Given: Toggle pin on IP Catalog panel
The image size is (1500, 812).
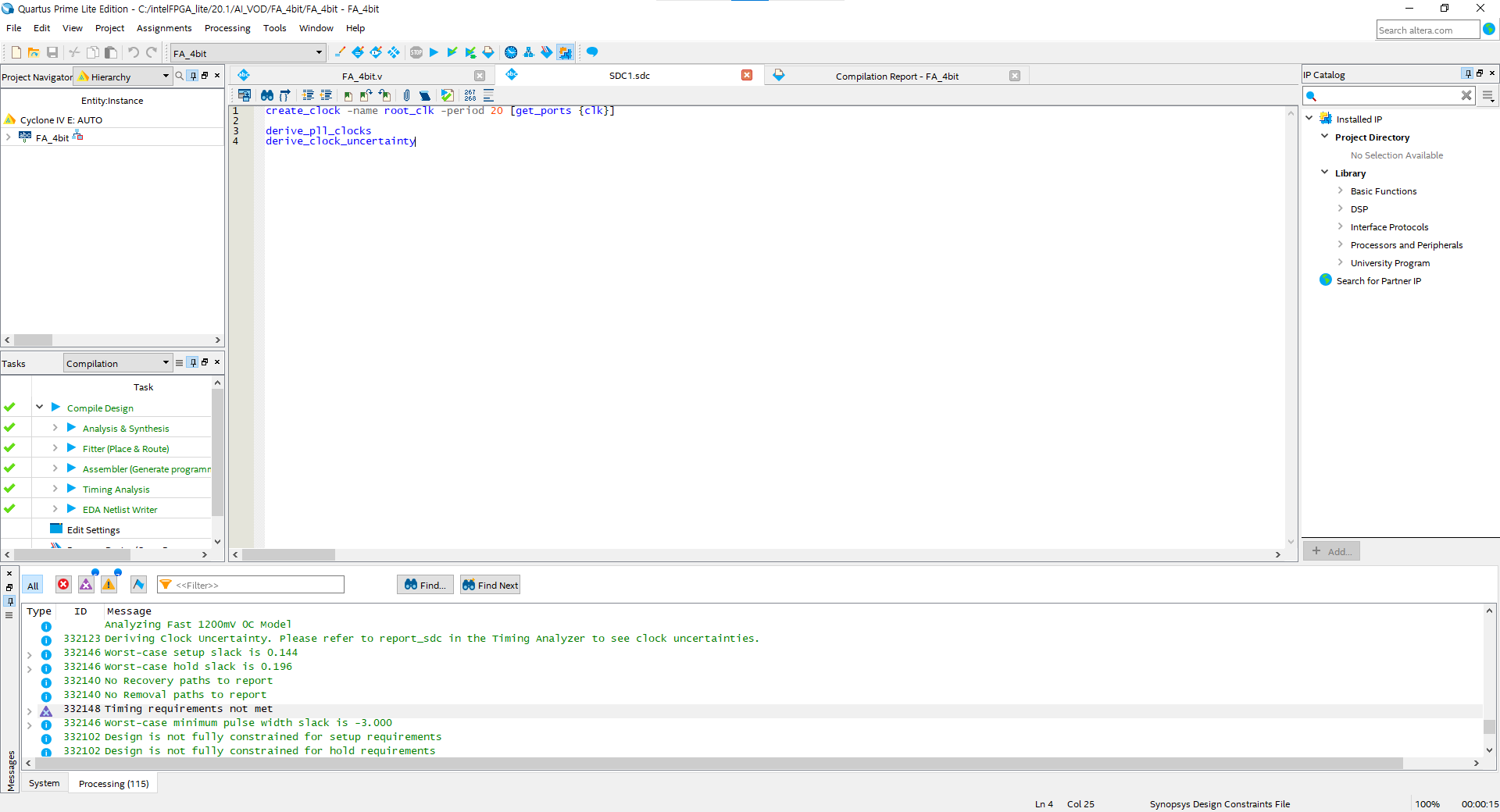Looking at the screenshot, I should [x=1468, y=73].
